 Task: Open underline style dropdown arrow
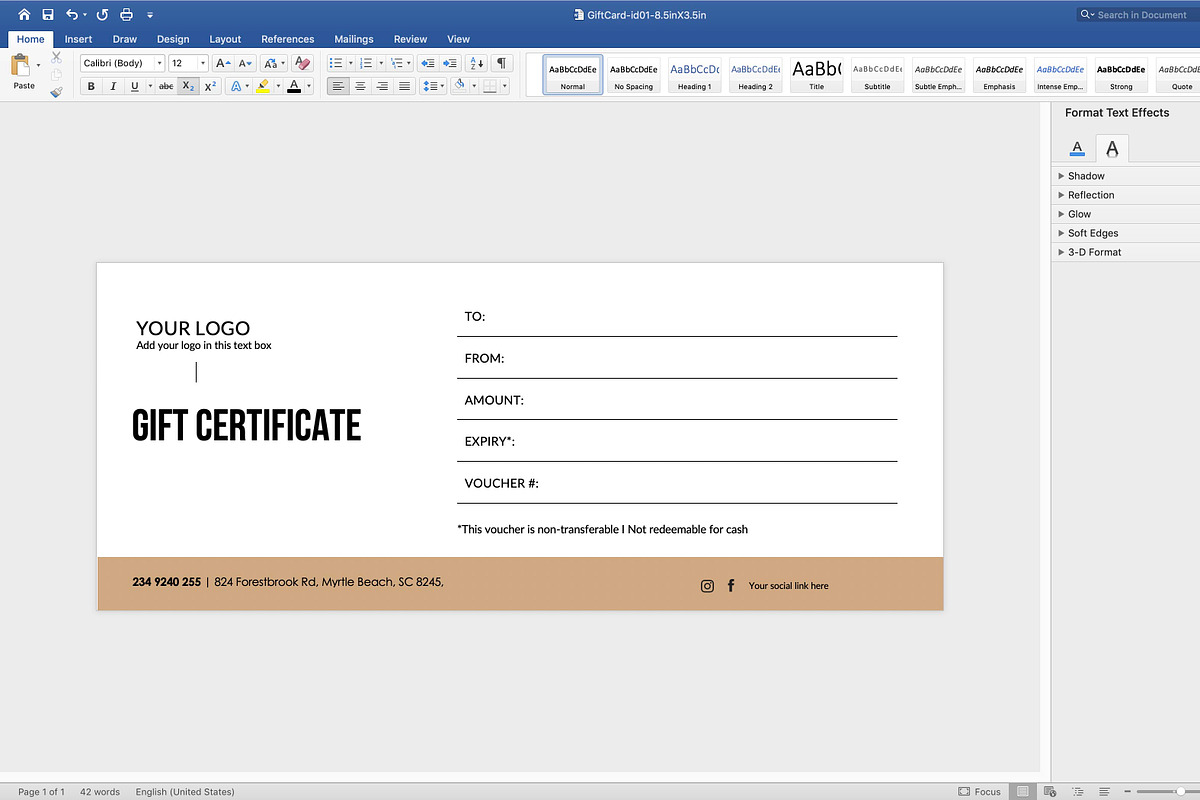click(x=150, y=87)
